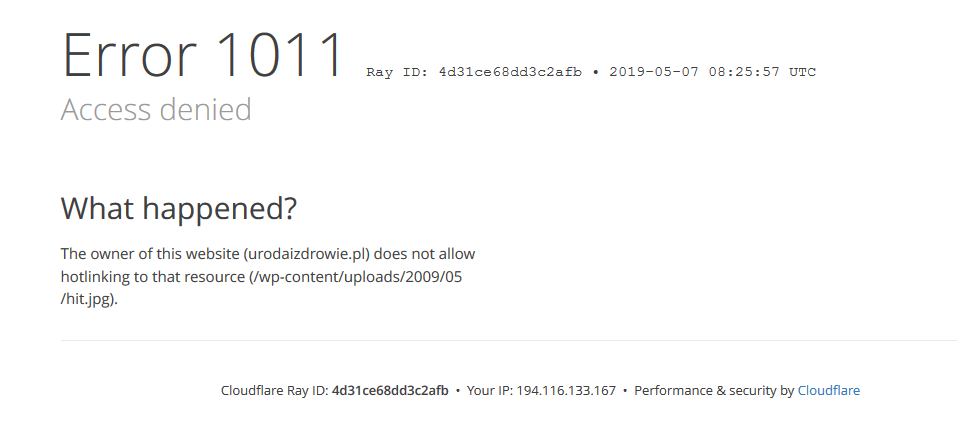Click the bullet separator before "Your IP"
This screenshot has width=957, height=444.
(x=458, y=391)
